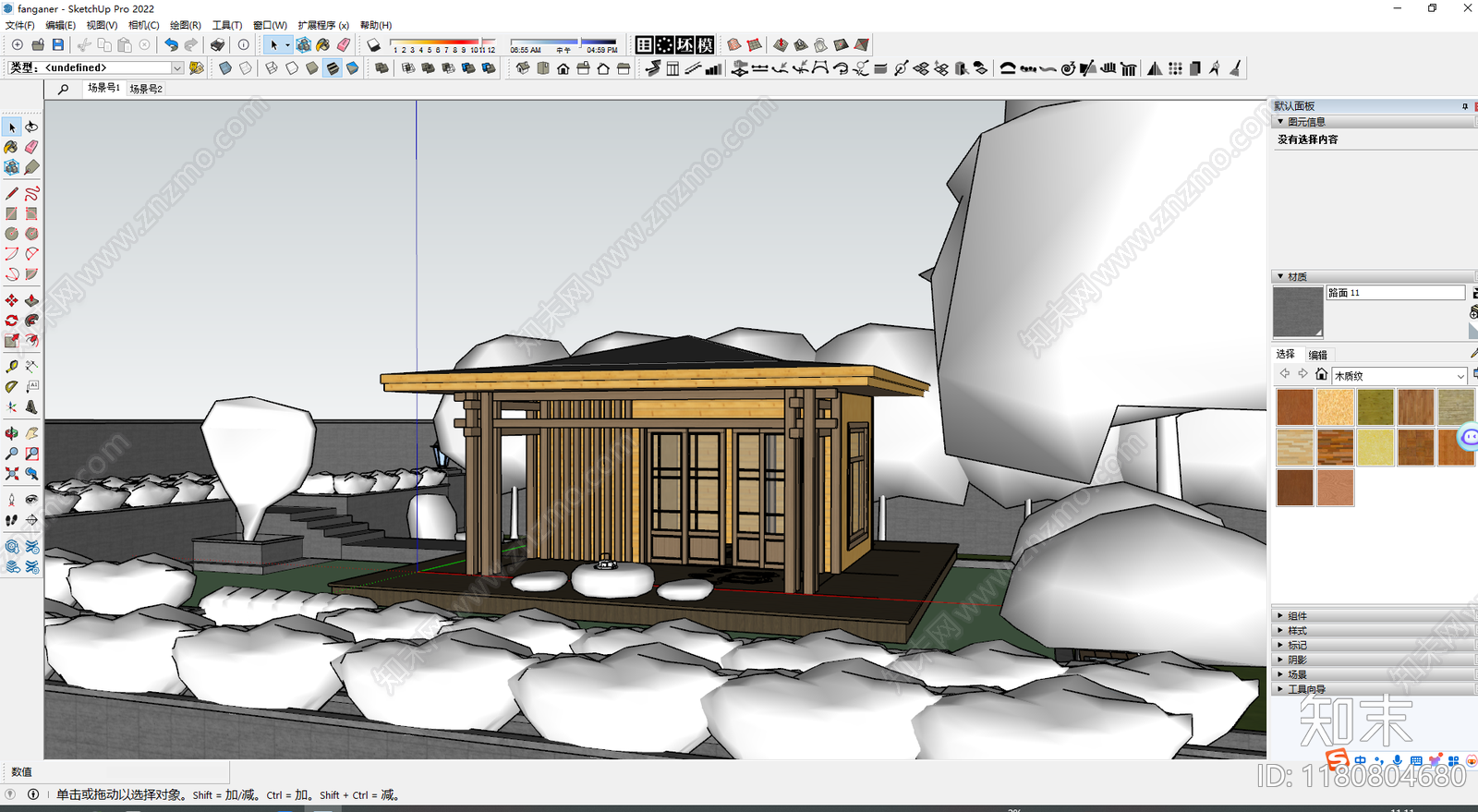Pin the default tray panel

[1465, 106]
